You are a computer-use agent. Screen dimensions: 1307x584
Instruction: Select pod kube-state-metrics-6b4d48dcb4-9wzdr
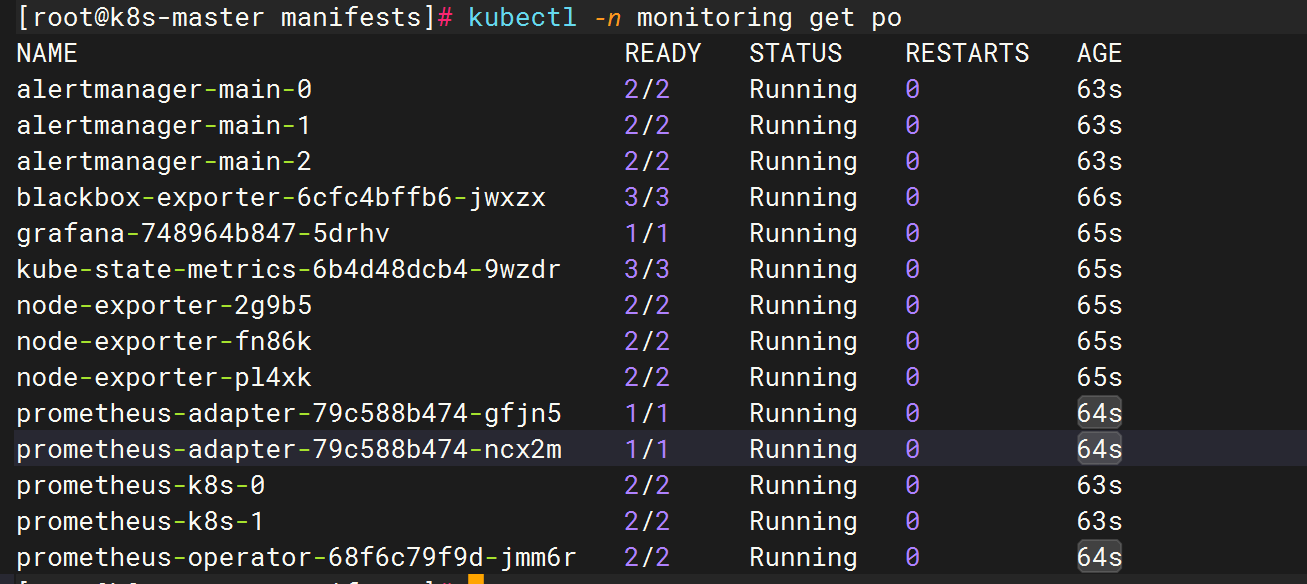[289, 270]
